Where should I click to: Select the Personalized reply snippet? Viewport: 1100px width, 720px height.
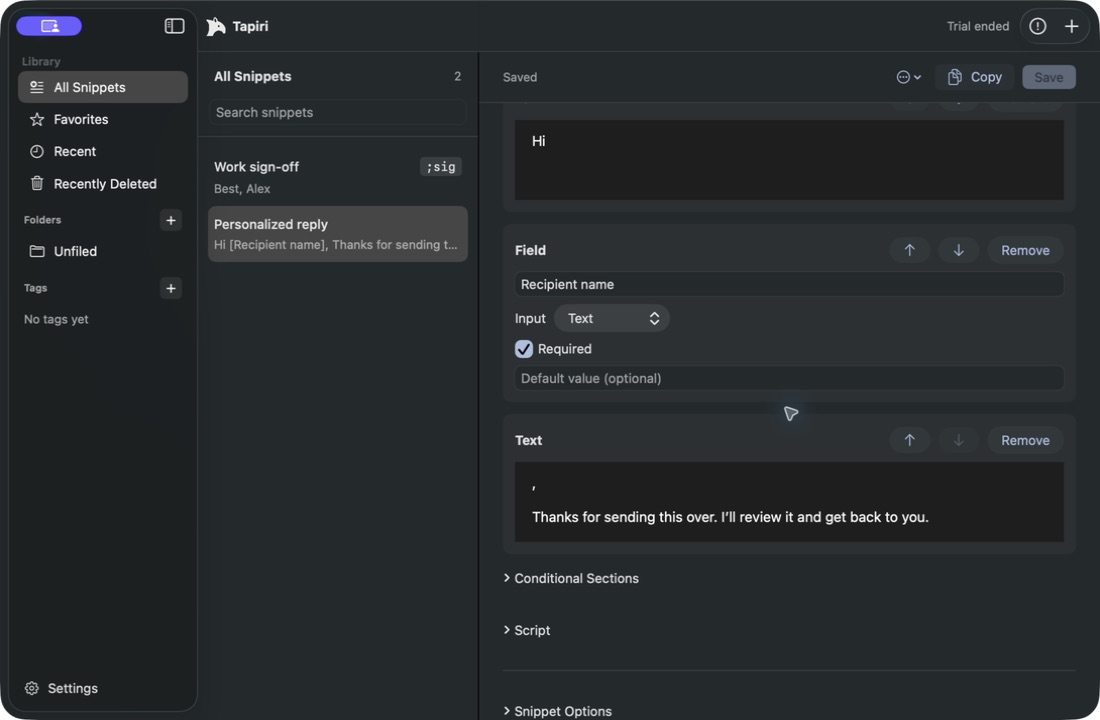337,234
